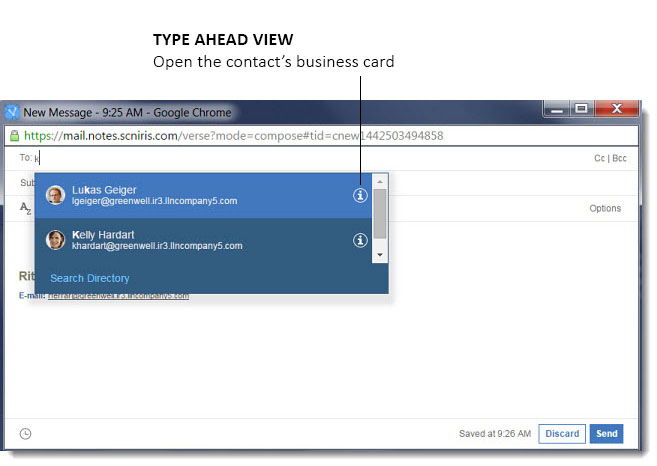Click Kelly Hardart's profile photo
The width and height of the screenshot is (657, 466).
(x=55, y=240)
